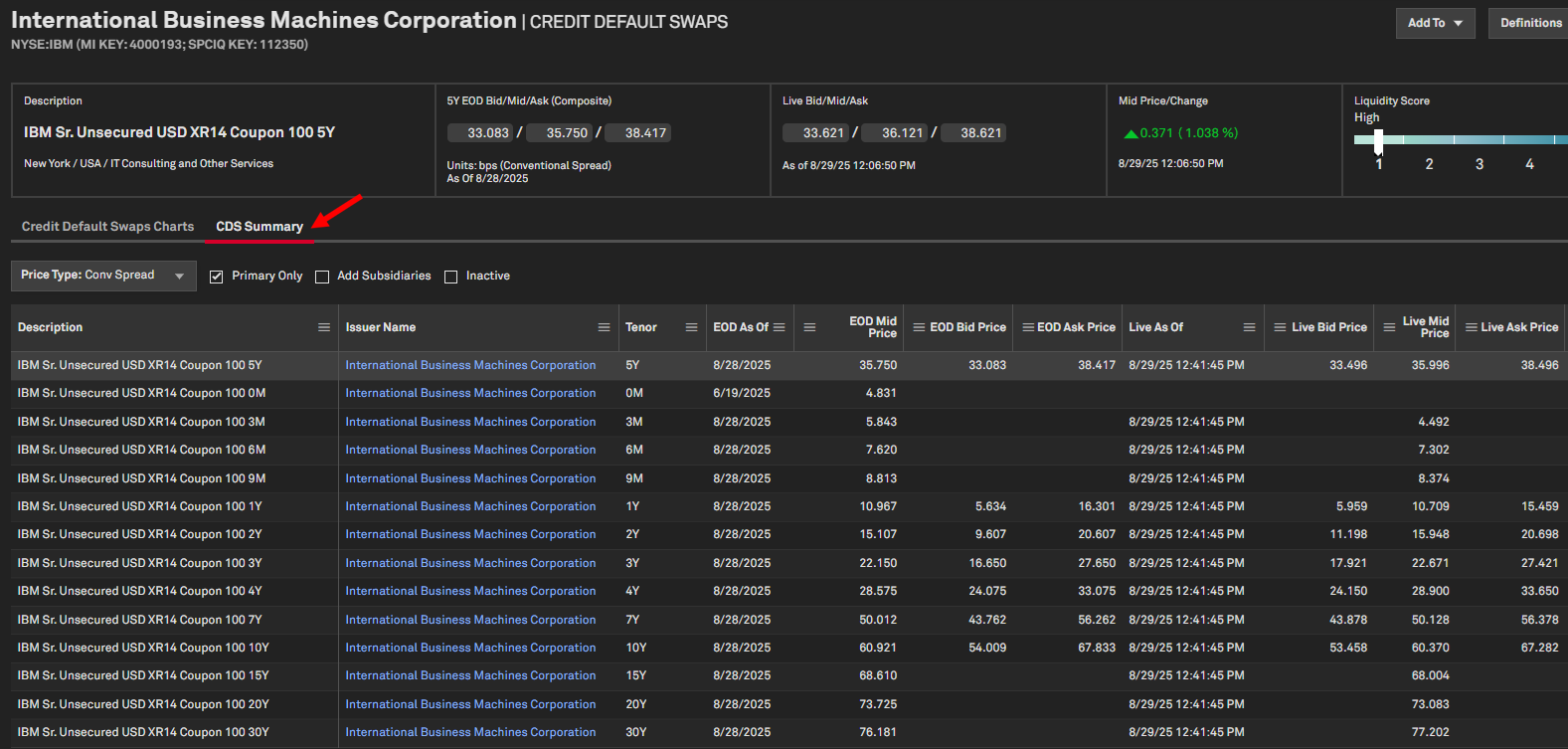Open issuer link in the 10Y row
Screen dimensions: 1568x749
(x=470, y=648)
